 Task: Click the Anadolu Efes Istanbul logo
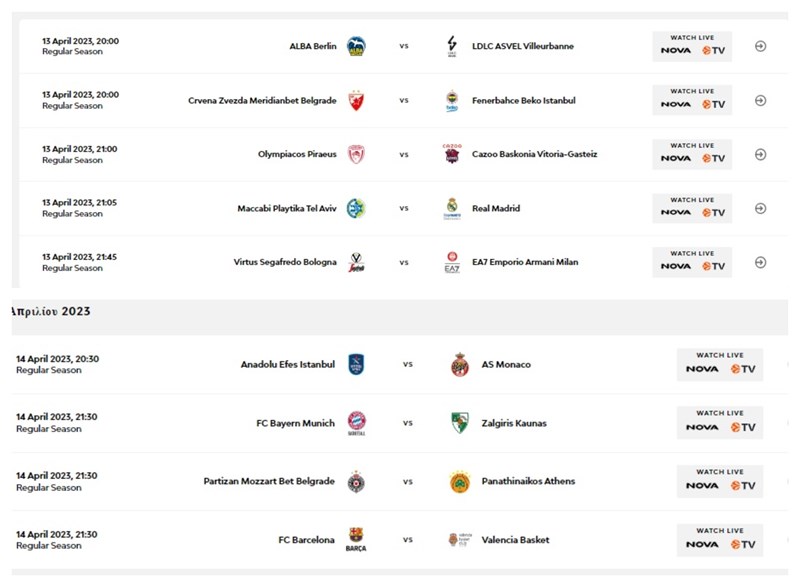(358, 364)
